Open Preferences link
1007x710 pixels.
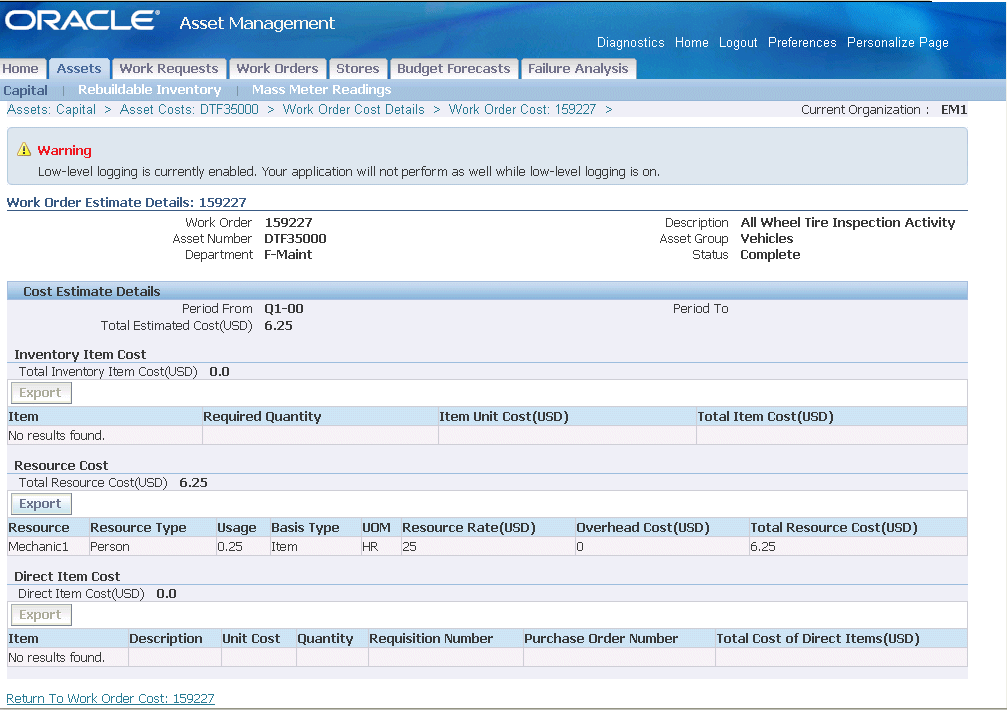click(802, 42)
